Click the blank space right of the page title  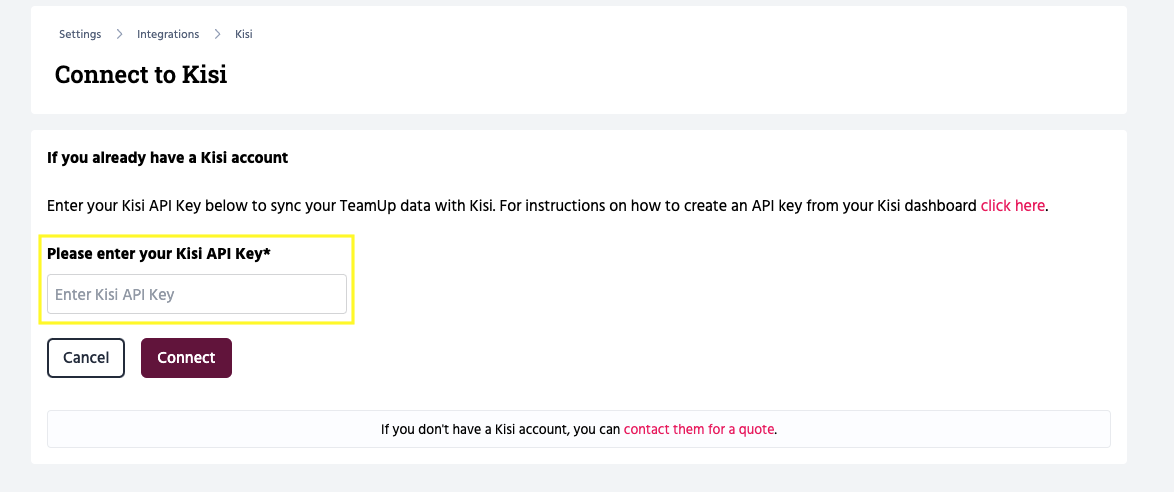tap(650, 75)
